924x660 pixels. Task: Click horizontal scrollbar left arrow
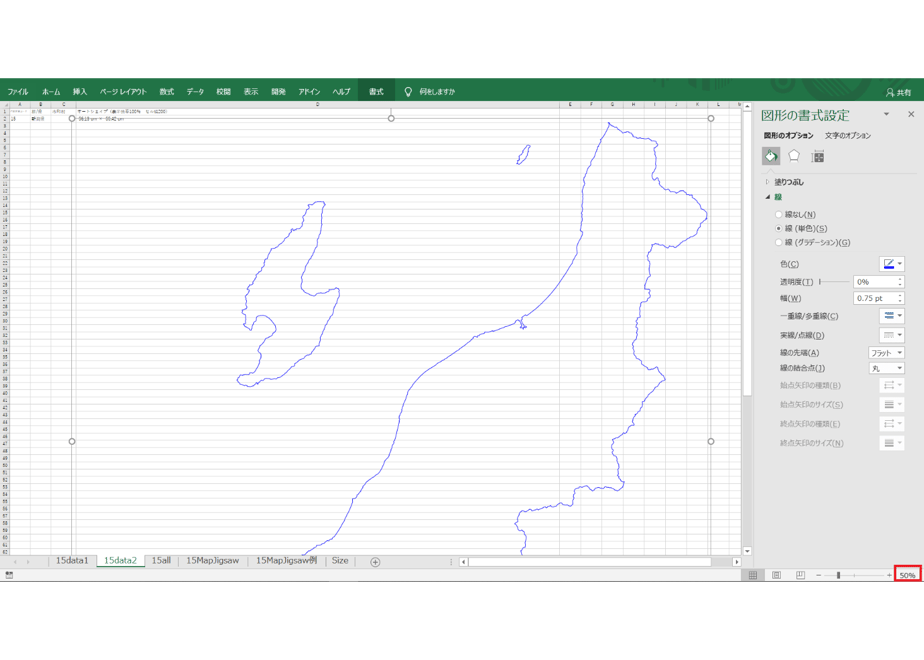pyautogui.click(x=464, y=562)
